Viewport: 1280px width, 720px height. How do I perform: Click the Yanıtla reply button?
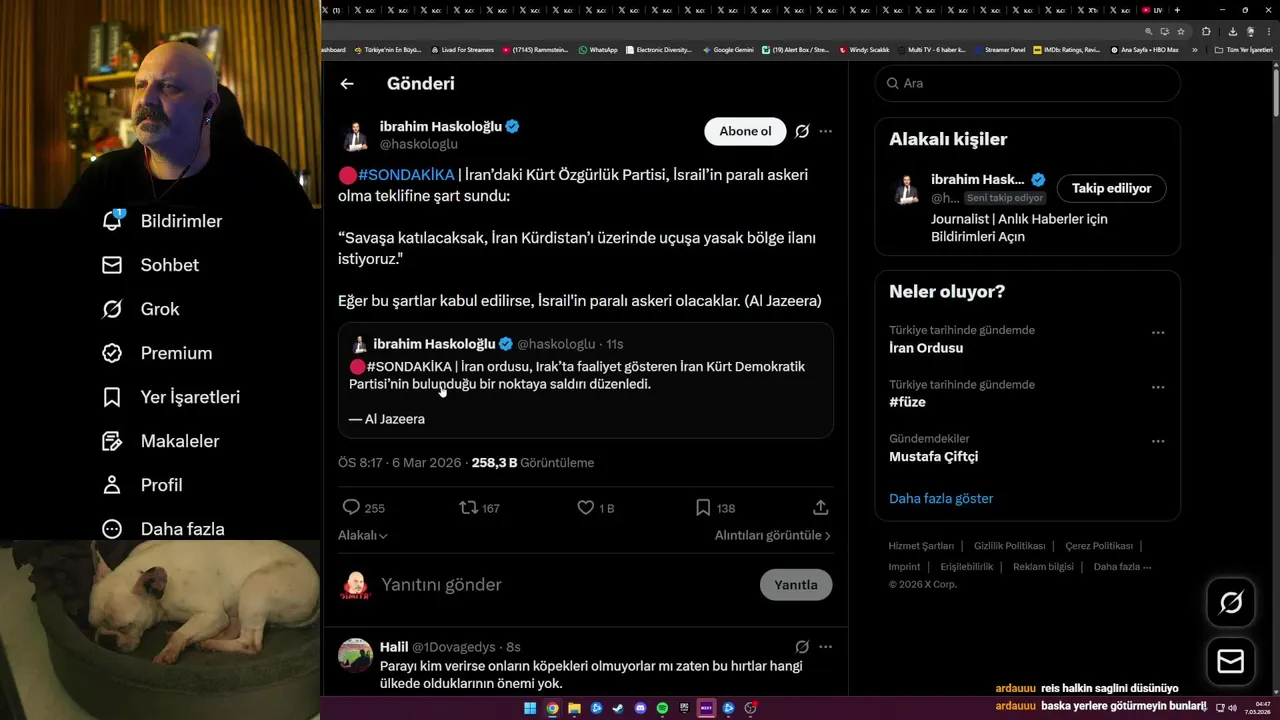(796, 585)
